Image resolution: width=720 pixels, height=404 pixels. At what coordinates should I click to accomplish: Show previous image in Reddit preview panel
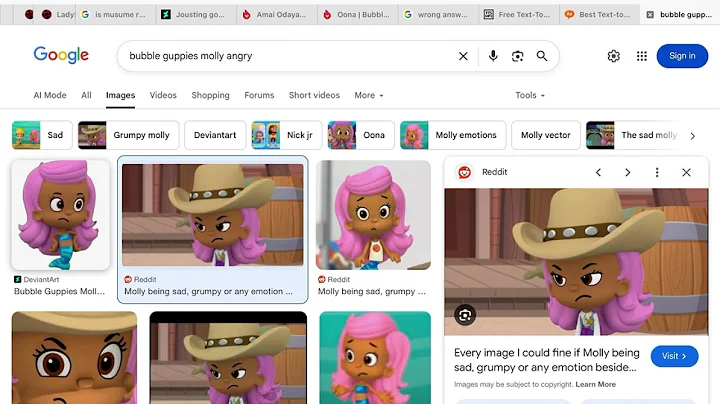coord(598,172)
